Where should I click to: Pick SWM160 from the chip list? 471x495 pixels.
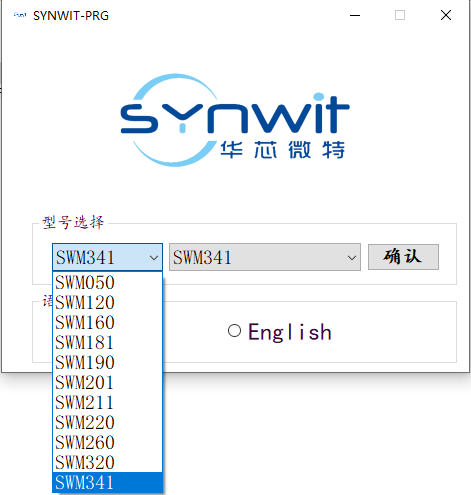(x=107, y=322)
